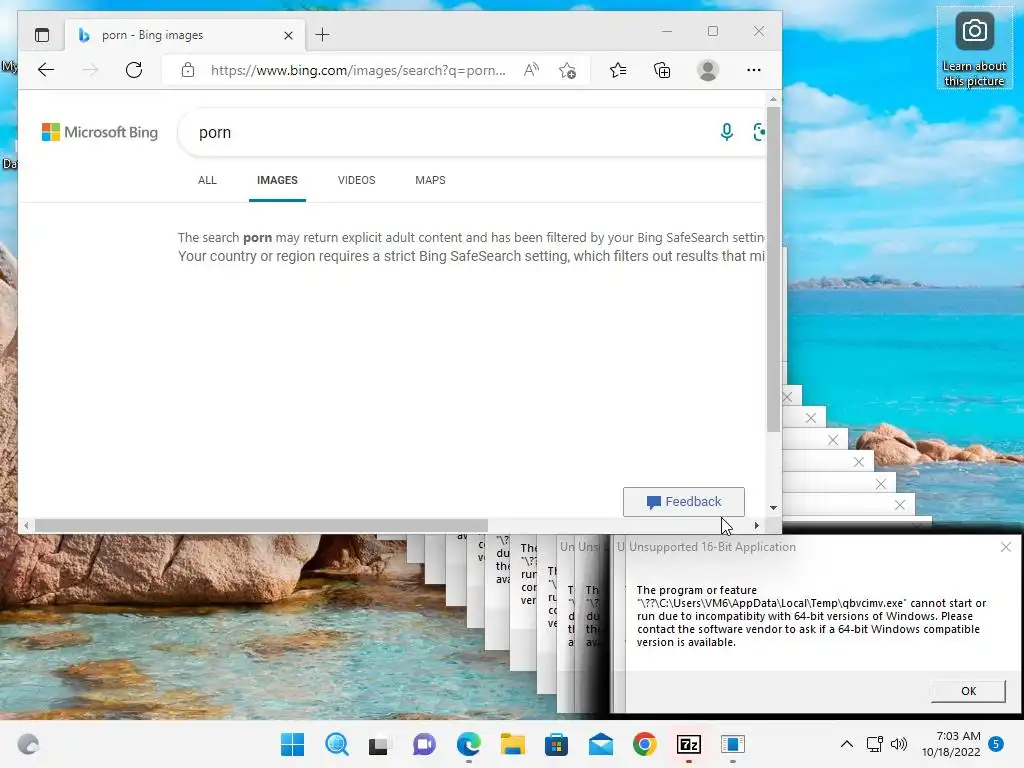This screenshot has height=768, width=1024.
Task: Close the 'porn - Bing images' tab
Action: coord(288,35)
